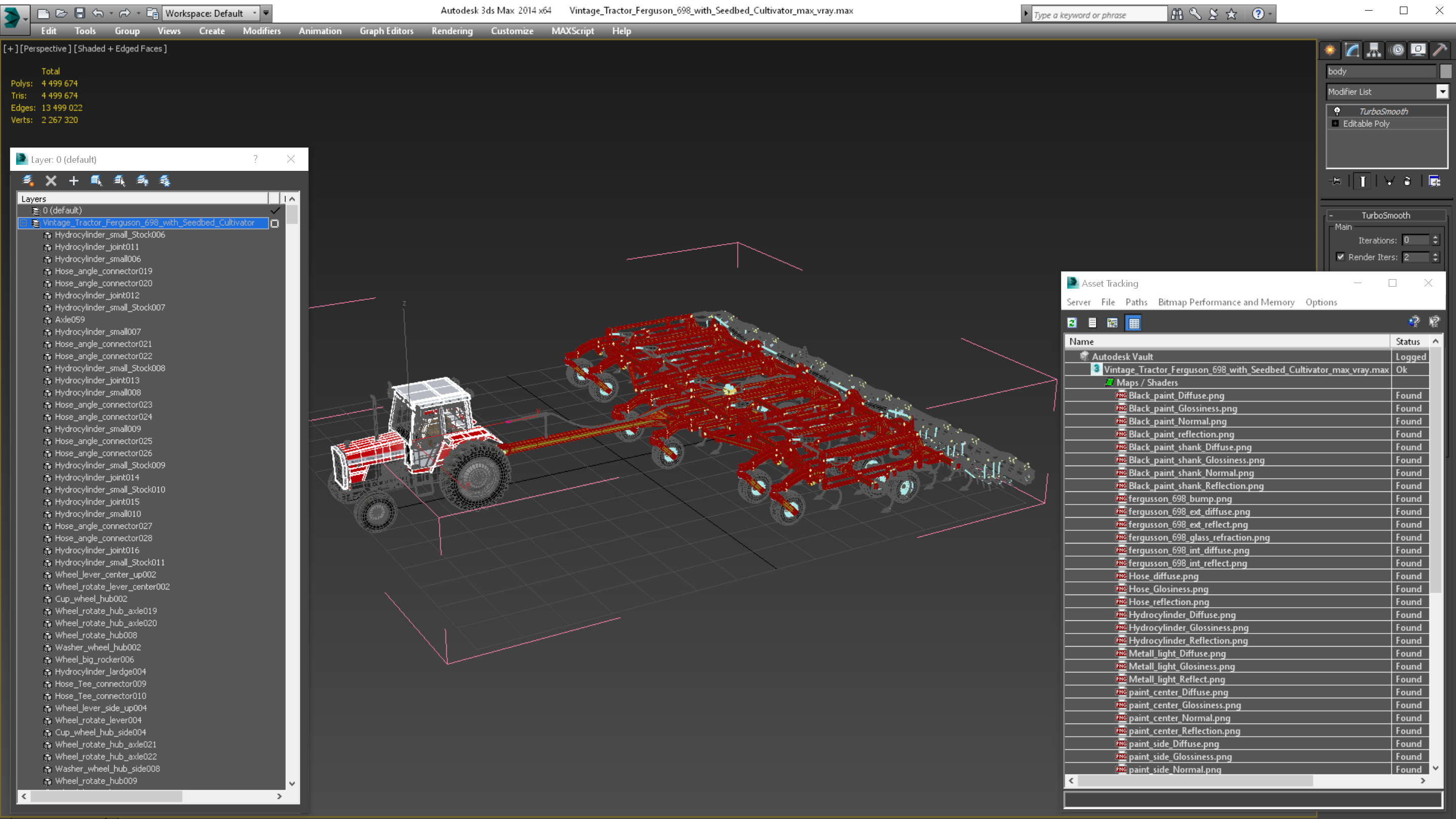Click Remove Modifier trash icon

[x=1407, y=181]
